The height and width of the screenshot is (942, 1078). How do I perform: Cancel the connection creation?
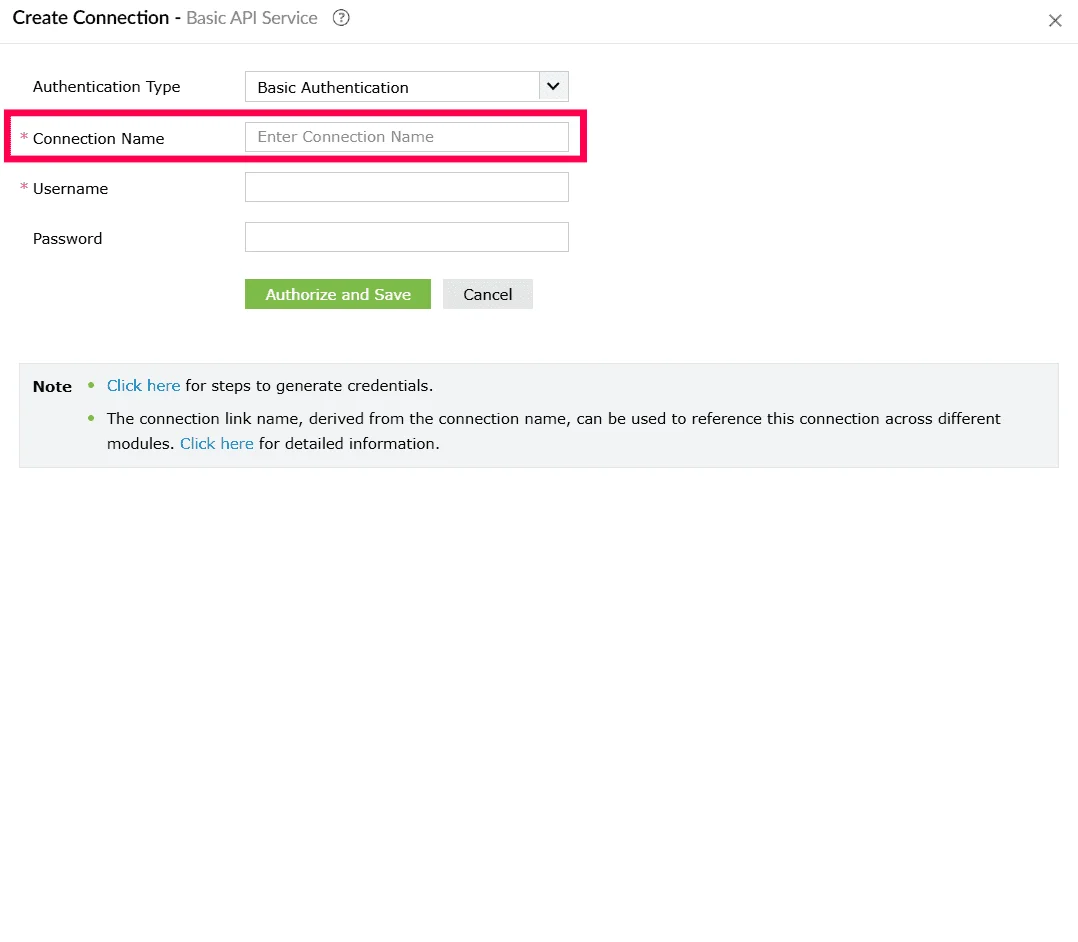[487, 294]
